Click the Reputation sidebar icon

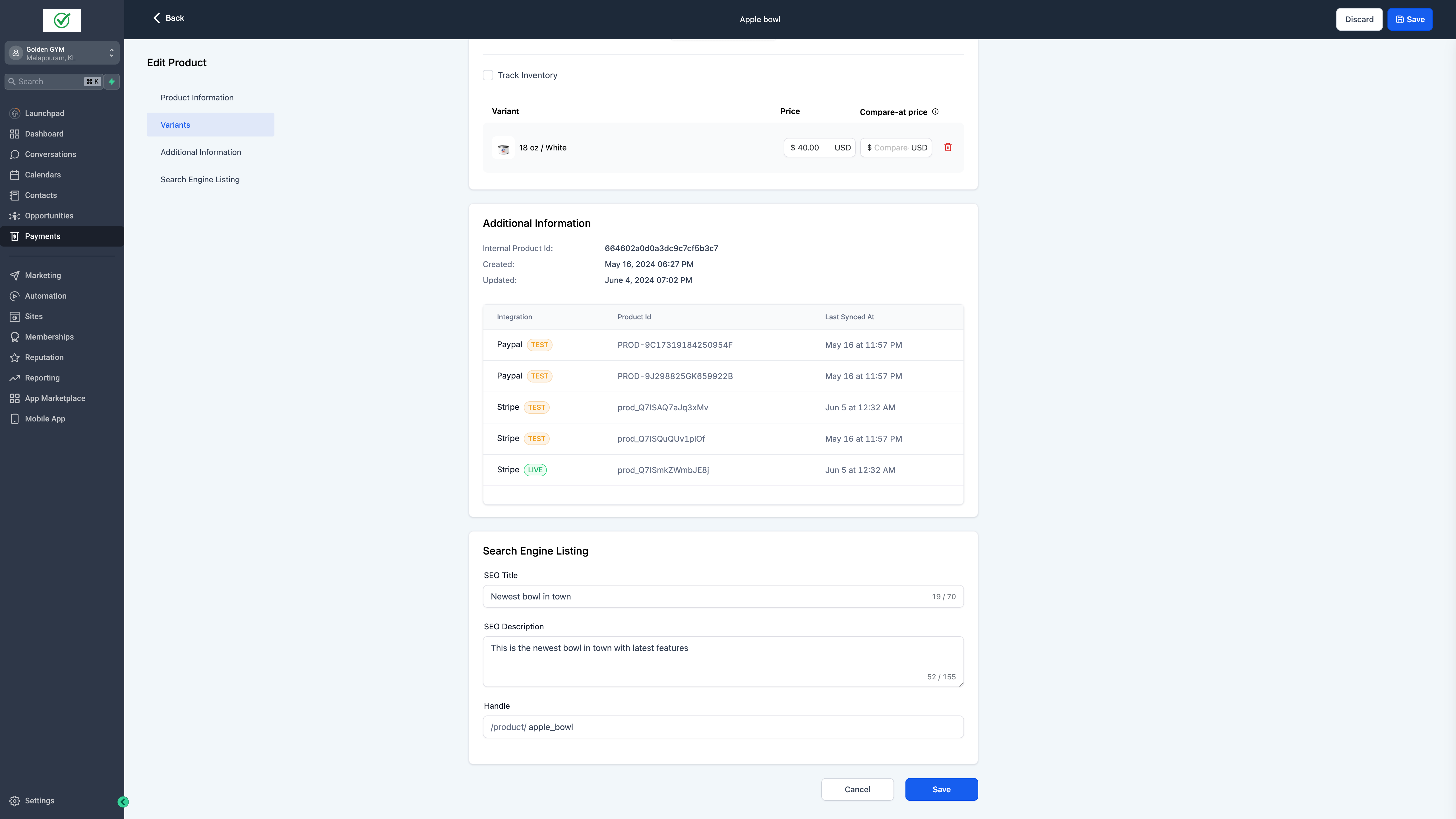click(x=15, y=357)
